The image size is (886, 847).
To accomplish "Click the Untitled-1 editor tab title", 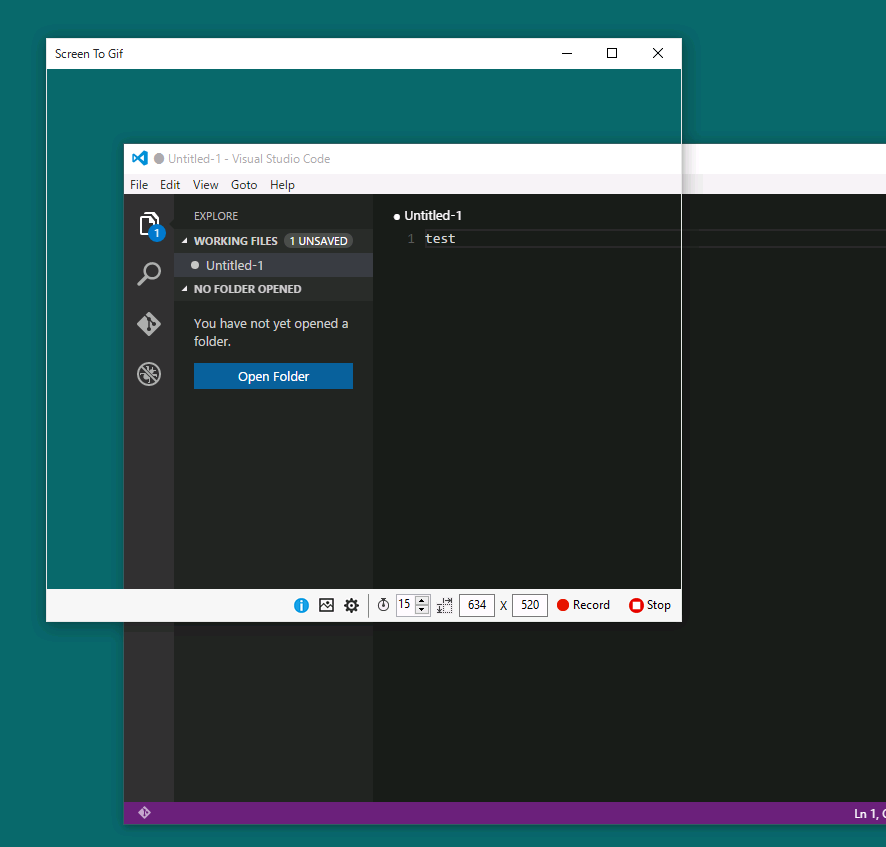I will pyautogui.click(x=433, y=215).
